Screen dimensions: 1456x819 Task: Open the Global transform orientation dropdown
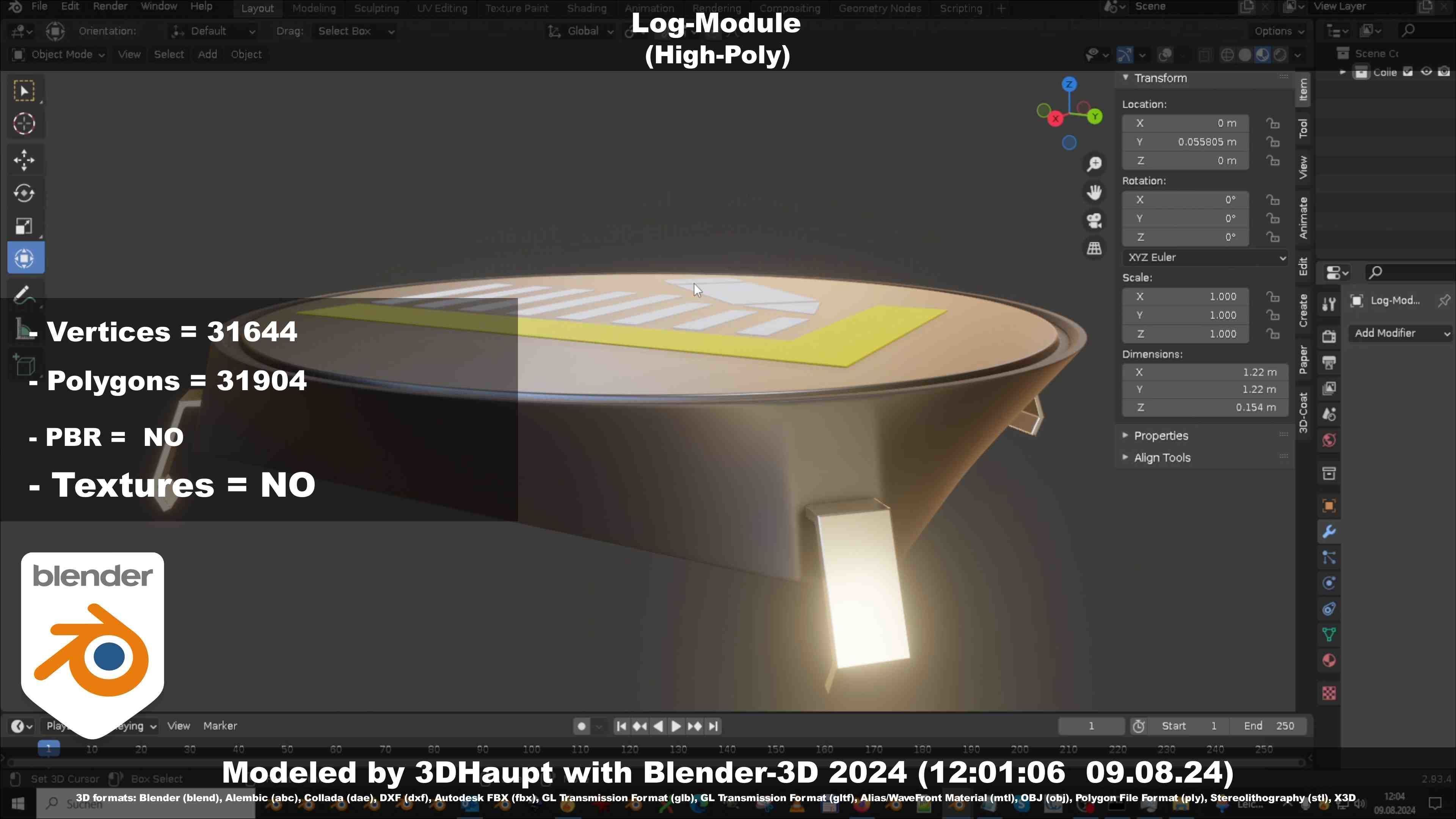(581, 31)
